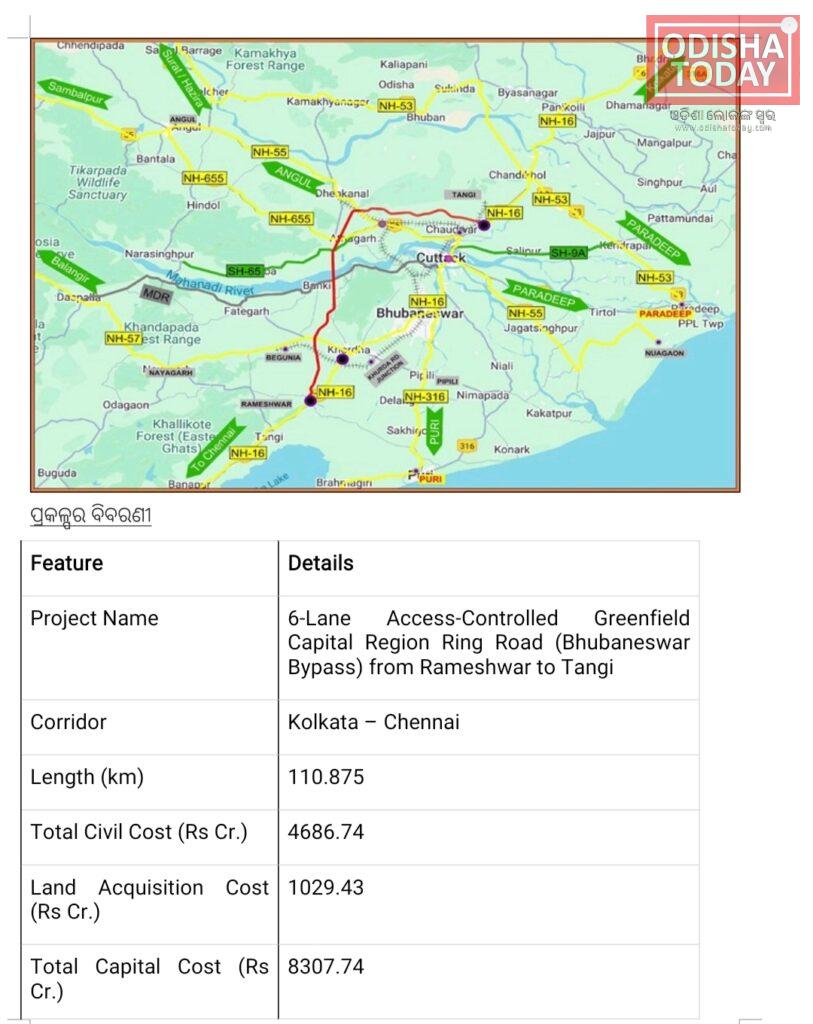Click the green SH-65 highway badge
Screen dimensions: 813x1024
(244, 270)
